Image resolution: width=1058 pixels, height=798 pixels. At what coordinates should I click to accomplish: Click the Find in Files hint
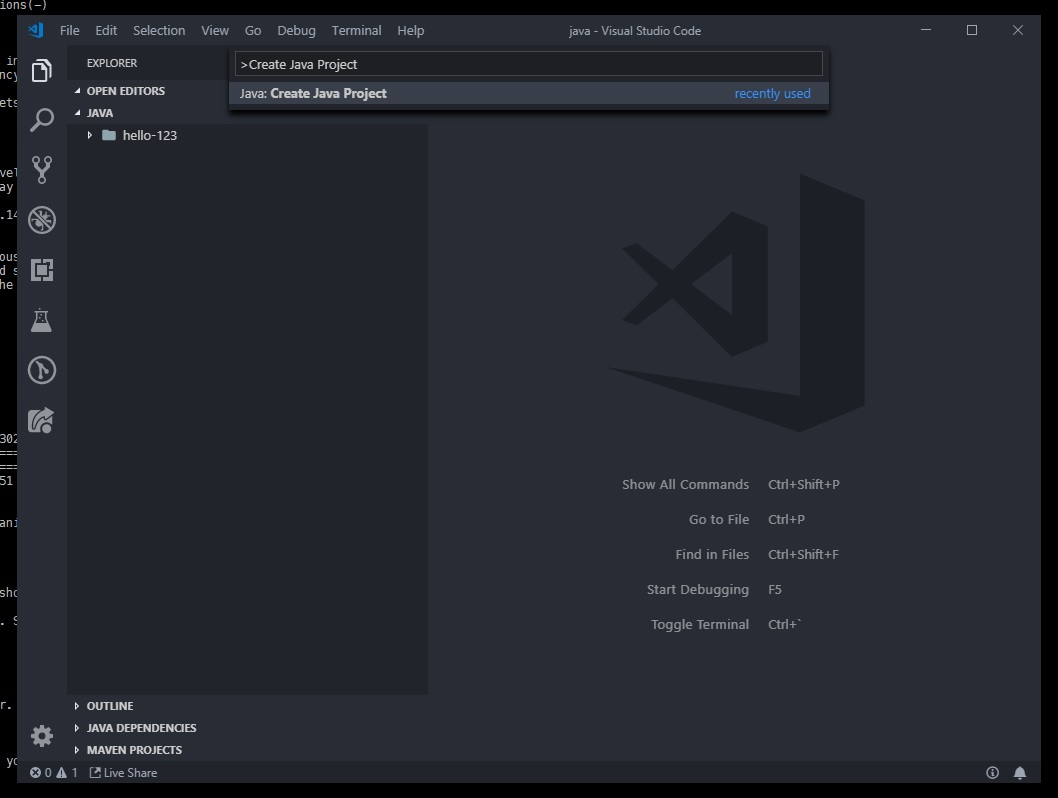(x=712, y=554)
